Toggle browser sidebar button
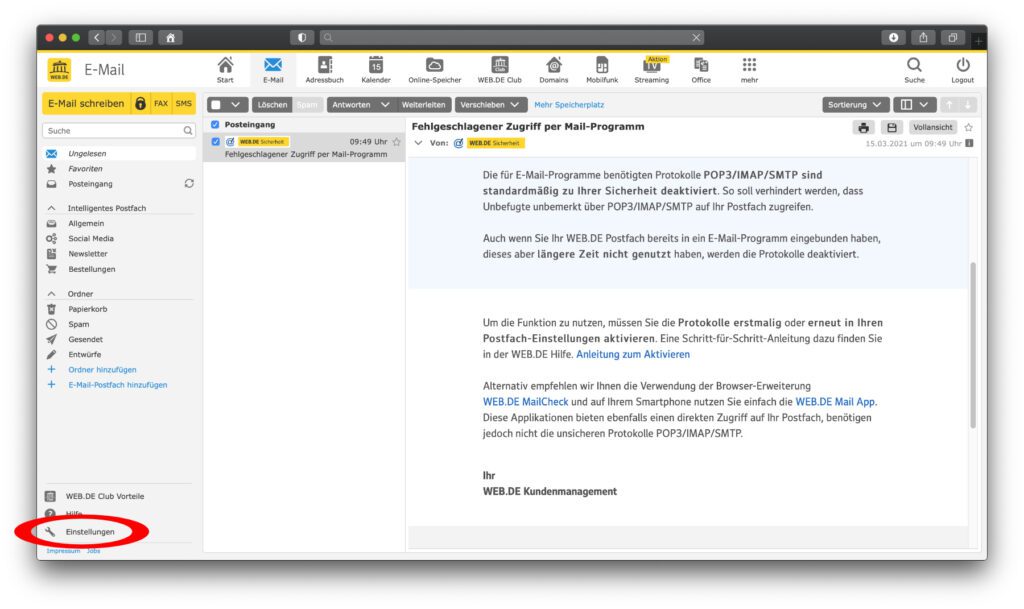Screen dimensions: 1024x609 point(140,38)
